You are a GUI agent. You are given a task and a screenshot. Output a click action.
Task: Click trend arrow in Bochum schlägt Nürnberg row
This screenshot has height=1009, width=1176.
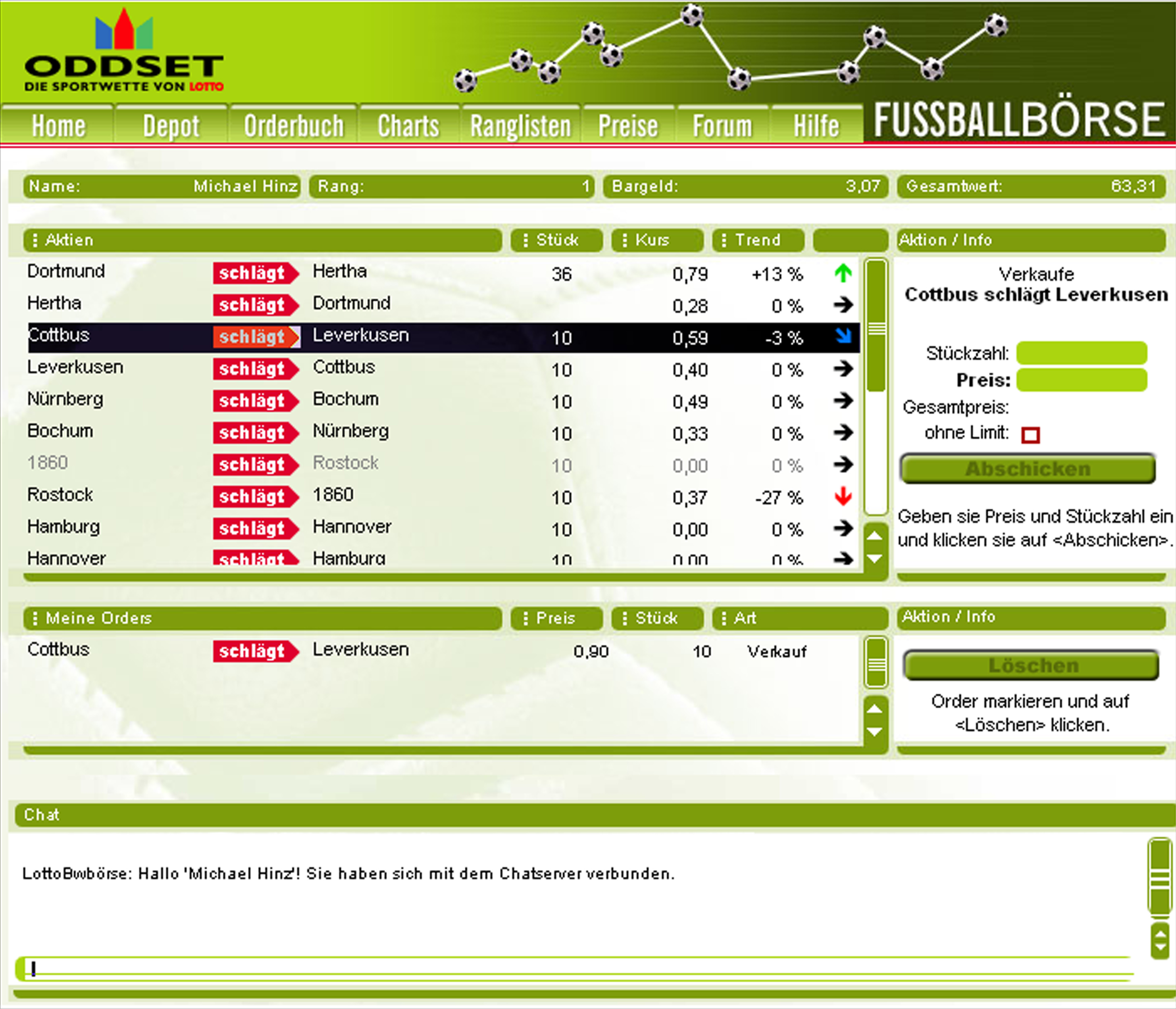pyautogui.click(x=843, y=433)
